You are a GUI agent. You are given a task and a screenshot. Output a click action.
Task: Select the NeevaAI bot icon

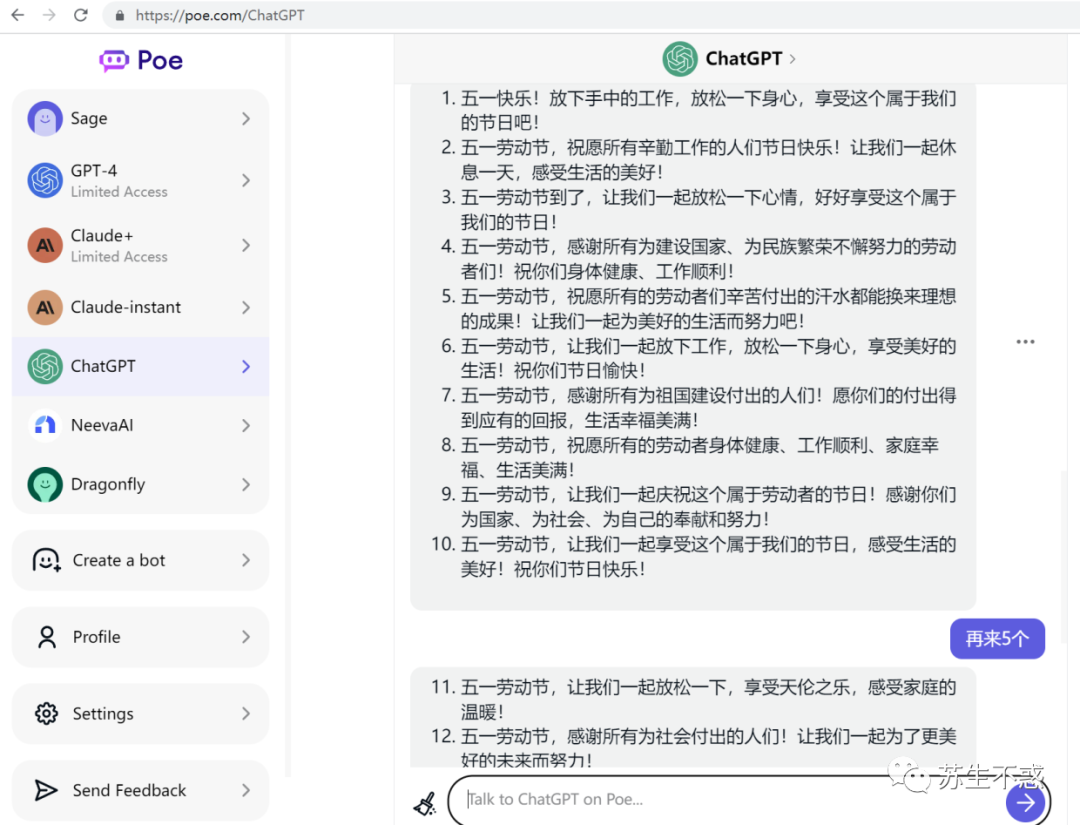(x=45, y=425)
